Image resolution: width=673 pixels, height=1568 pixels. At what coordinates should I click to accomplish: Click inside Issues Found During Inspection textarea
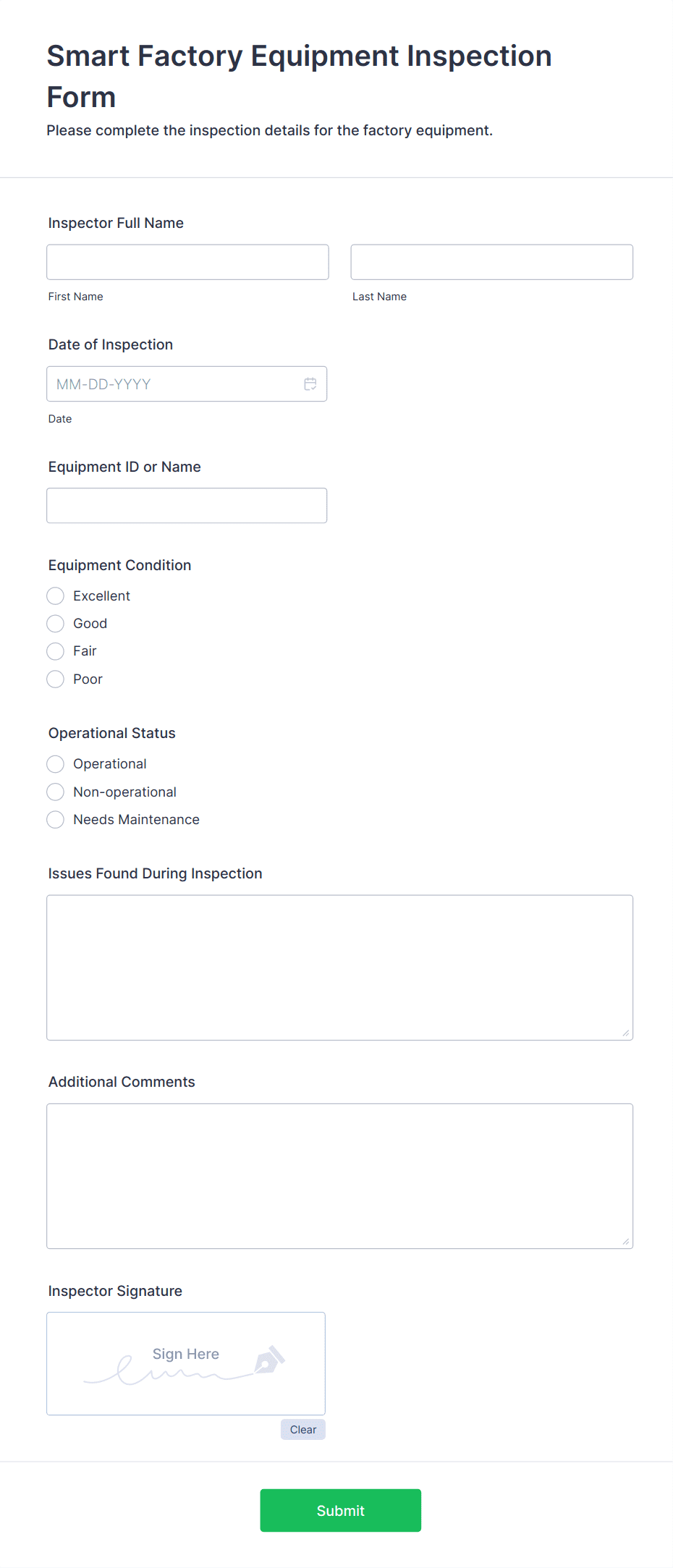339,967
